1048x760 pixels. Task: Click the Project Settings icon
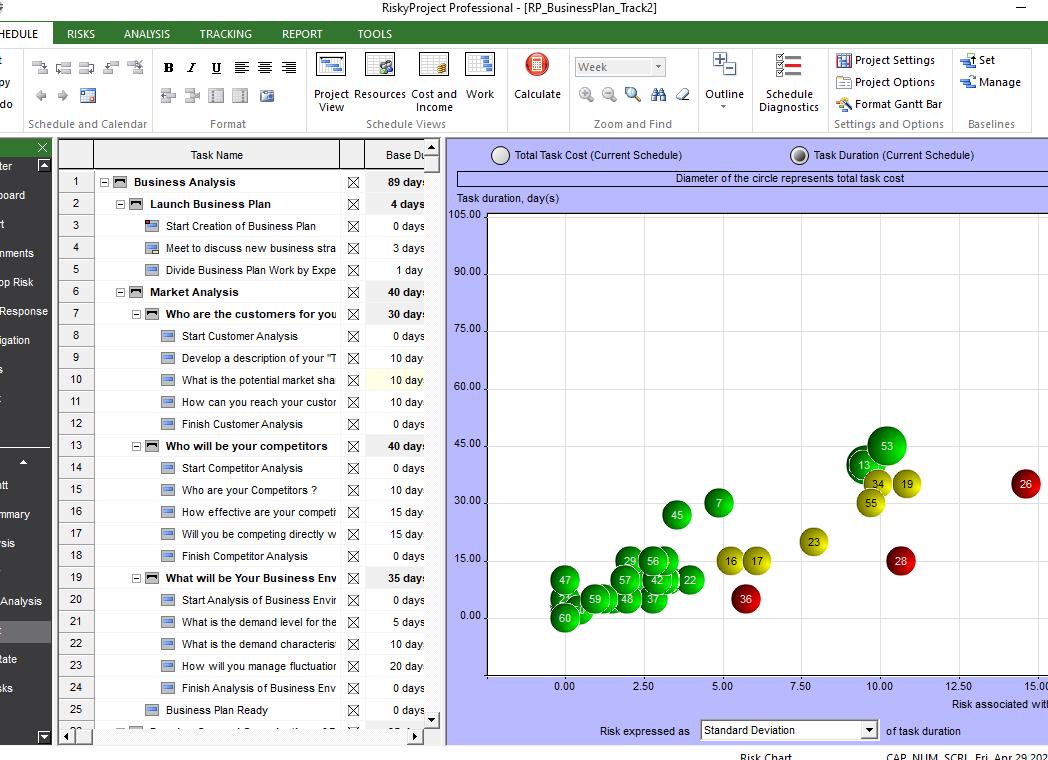(843, 60)
